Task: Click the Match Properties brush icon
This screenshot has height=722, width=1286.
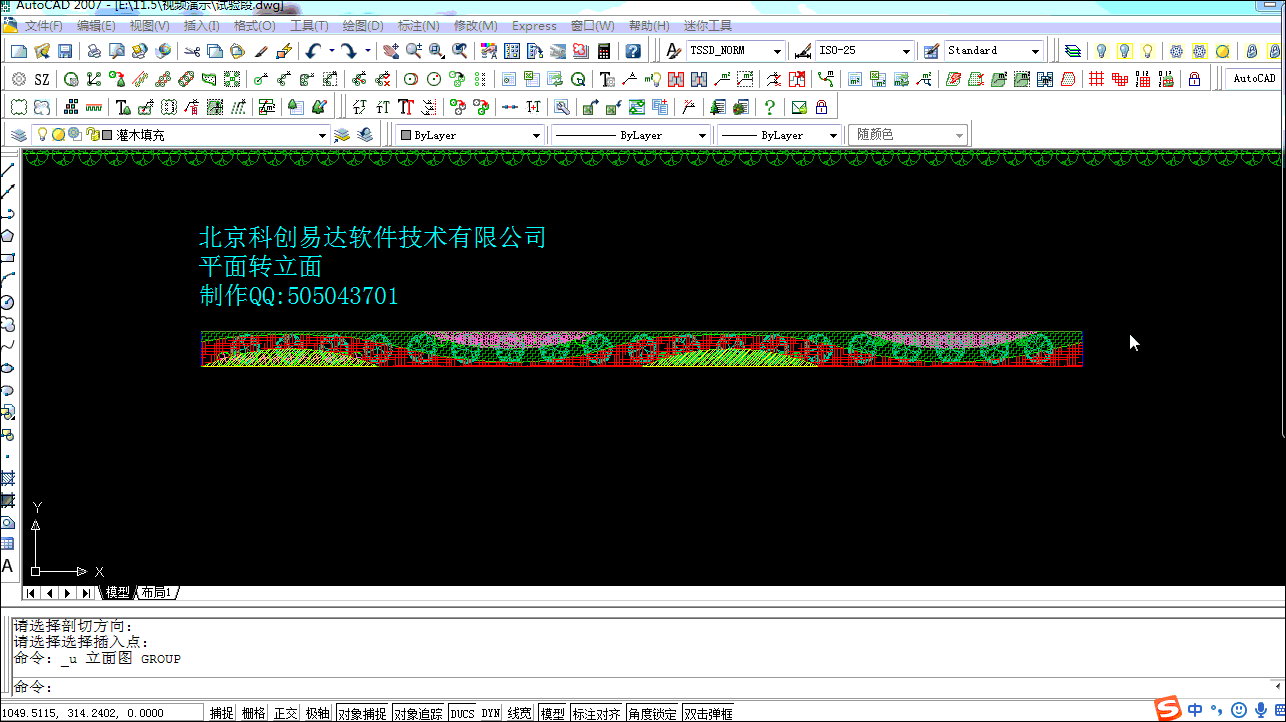Action: pyautogui.click(x=260, y=51)
